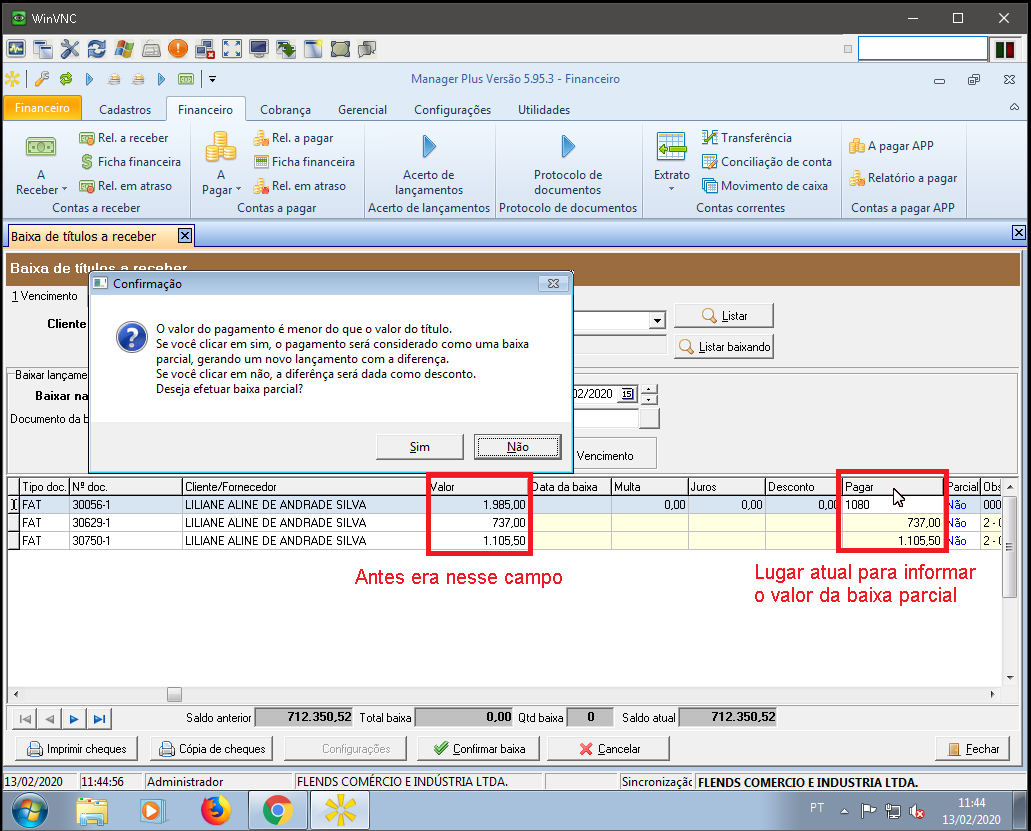Open the quick access toolbar customize arrow
1031x831 pixels.
[x=213, y=79]
